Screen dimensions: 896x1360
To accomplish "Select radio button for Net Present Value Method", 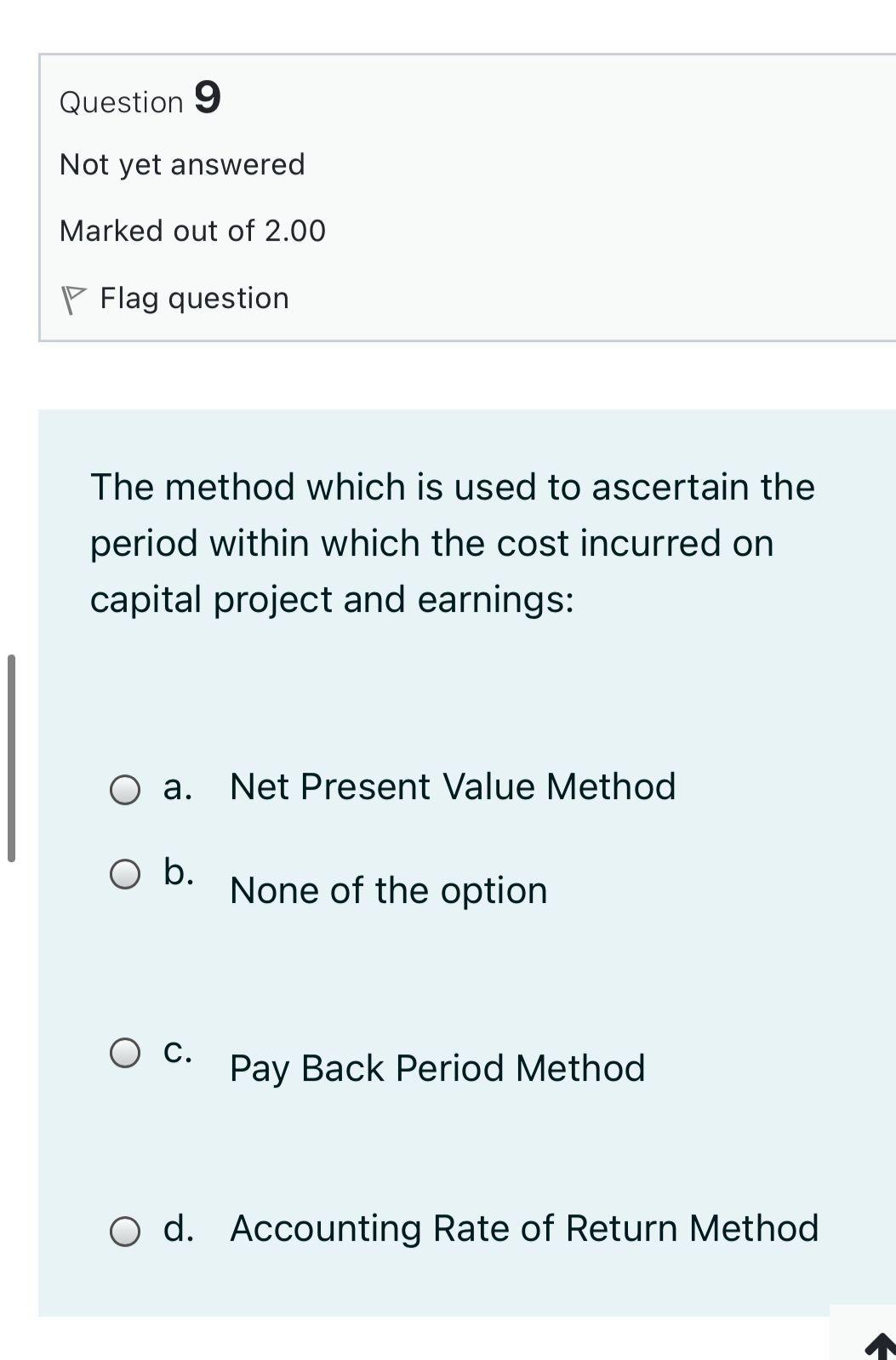I will point(124,791).
